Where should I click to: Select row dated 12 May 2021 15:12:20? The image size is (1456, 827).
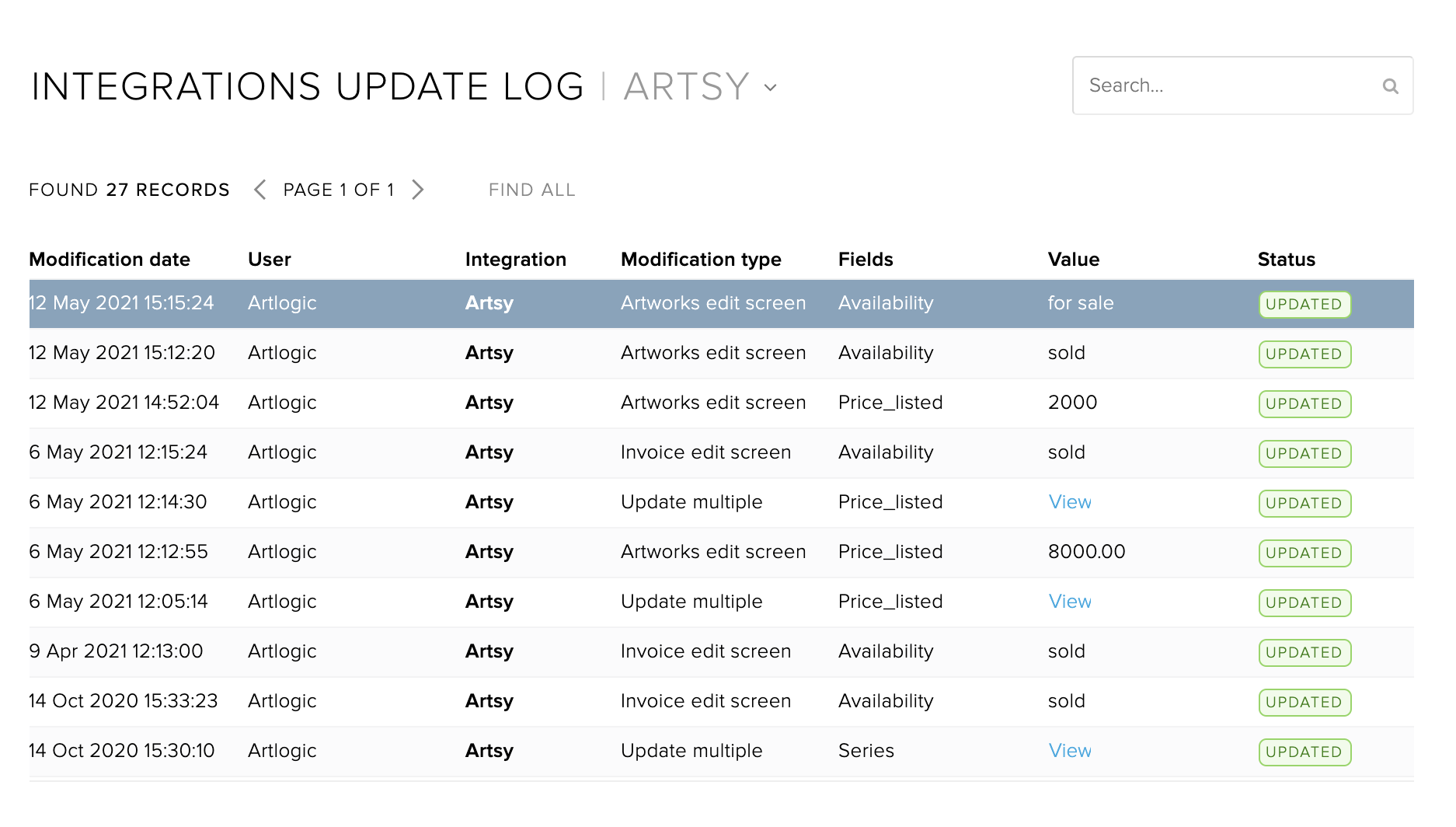click(x=721, y=353)
